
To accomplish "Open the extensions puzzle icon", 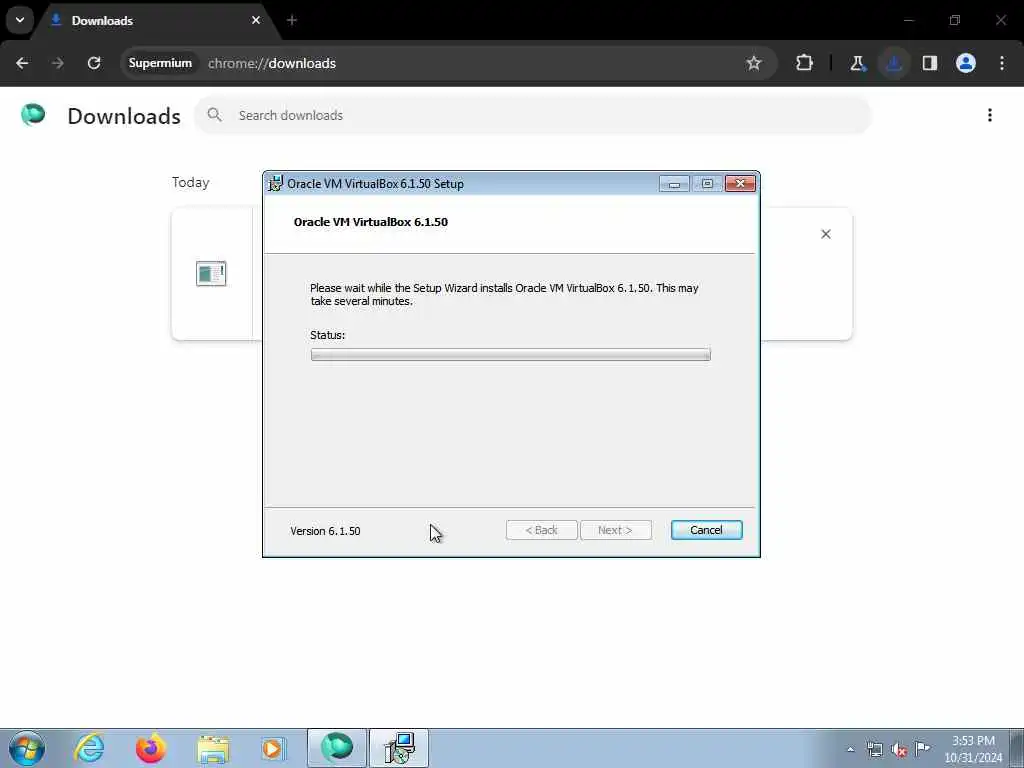I will pos(805,63).
